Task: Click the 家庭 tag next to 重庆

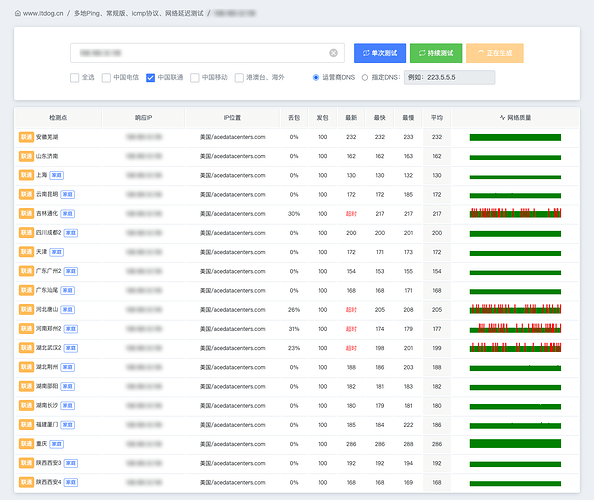Action: click(56, 444)
